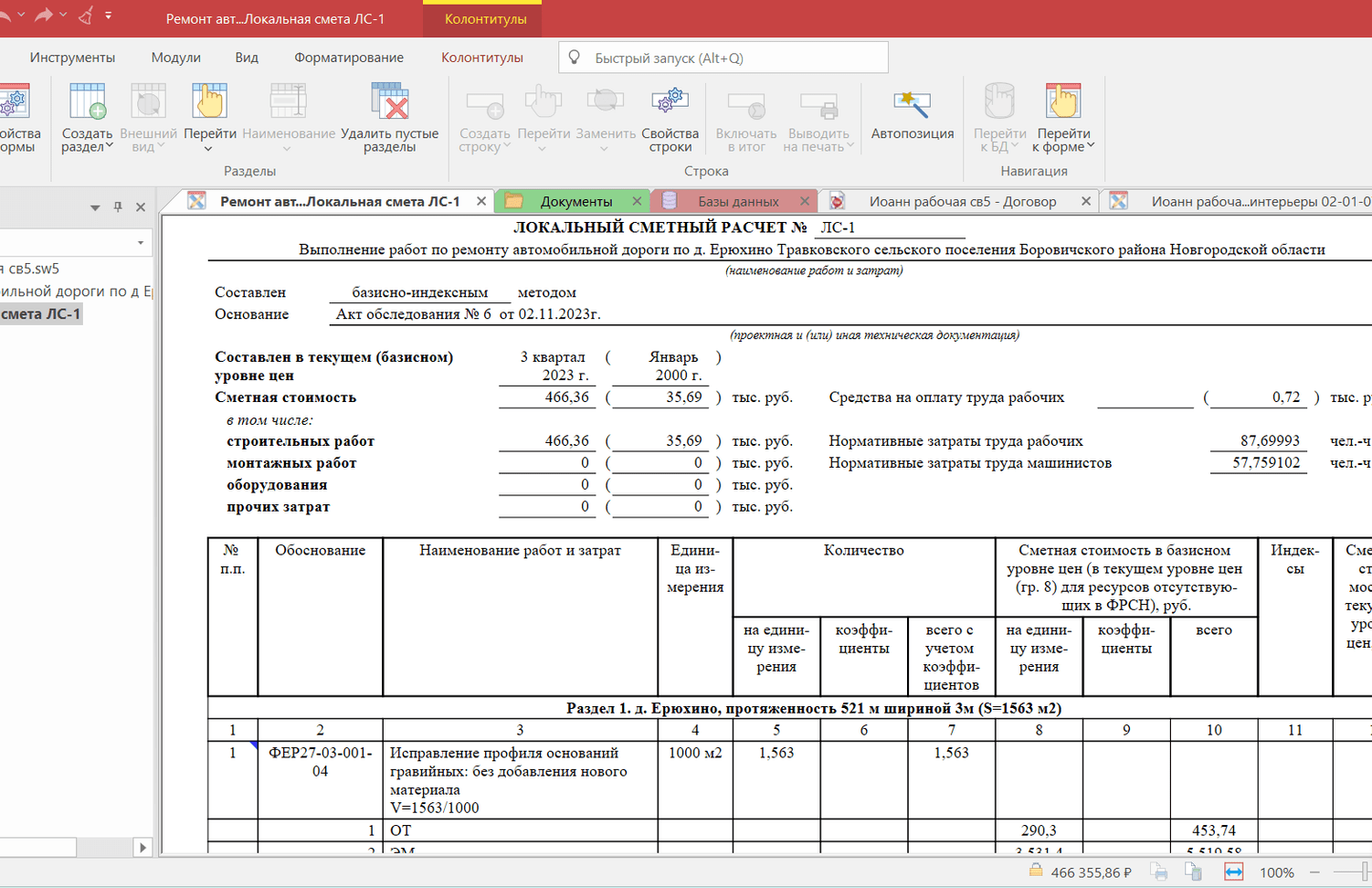Click broom clean icon in title bar
This screenshot has height=888, width=1372.
[x=85, y=16]
